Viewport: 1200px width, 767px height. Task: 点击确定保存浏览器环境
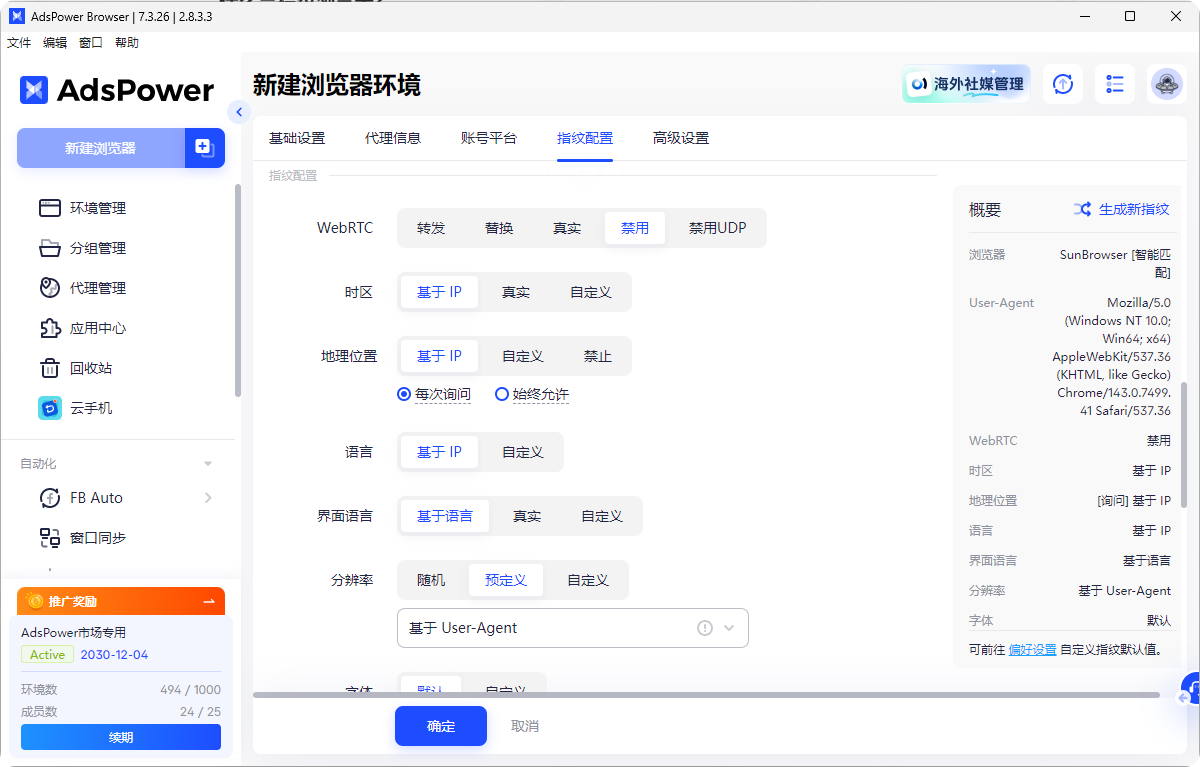click(x=440, y=726)
